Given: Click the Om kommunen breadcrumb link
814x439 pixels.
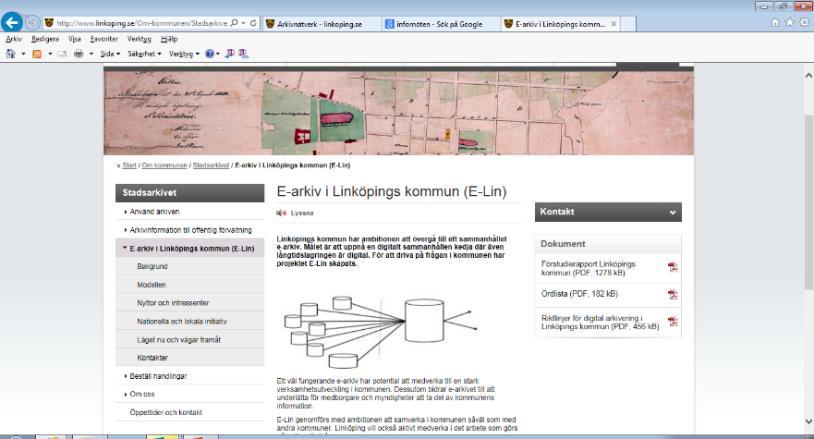Looking at the screenshot, I should click(x=164, y=165).
